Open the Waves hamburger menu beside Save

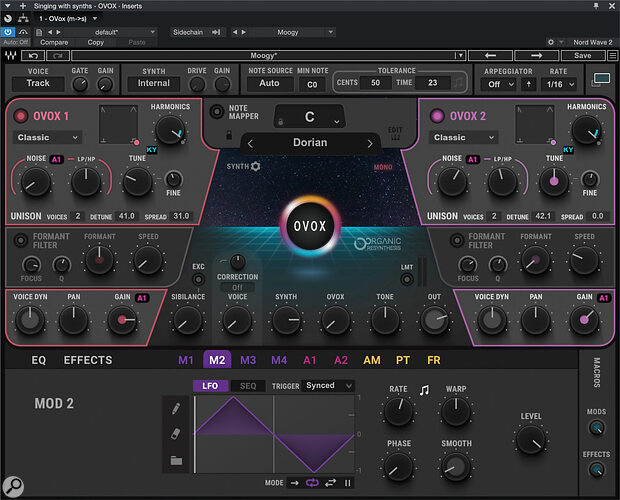[612, 56]
